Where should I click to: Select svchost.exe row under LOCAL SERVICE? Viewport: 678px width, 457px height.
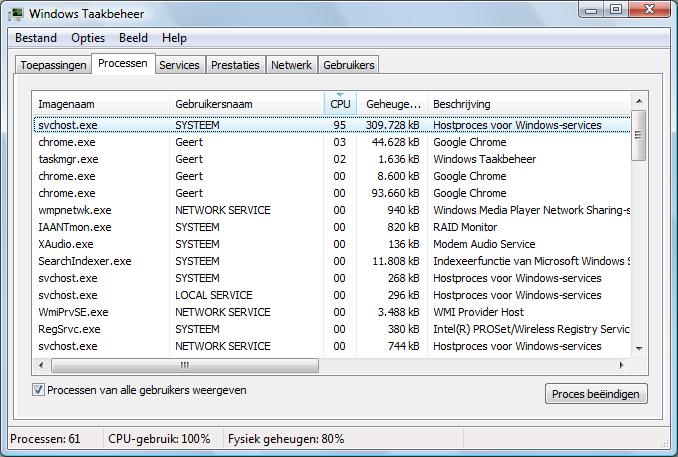pos(332,295)
